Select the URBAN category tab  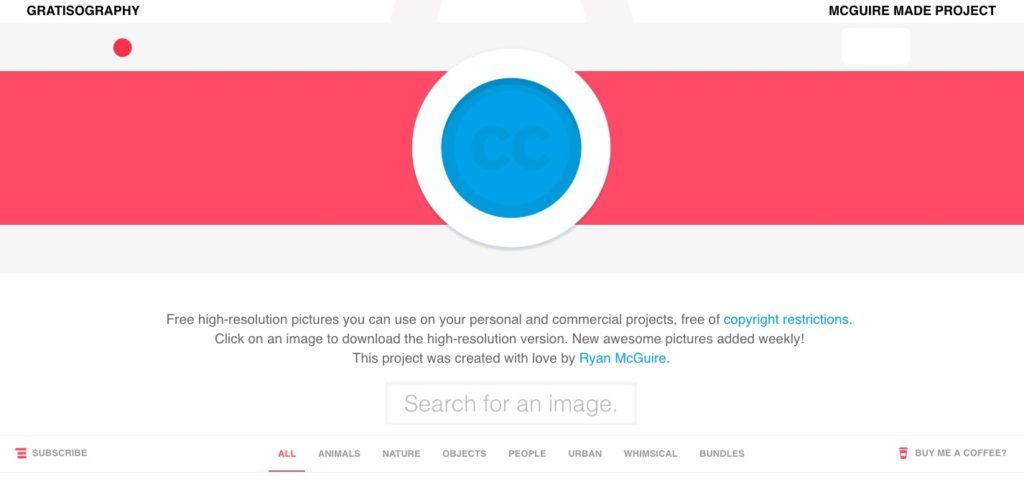click(x=584, y=454)
